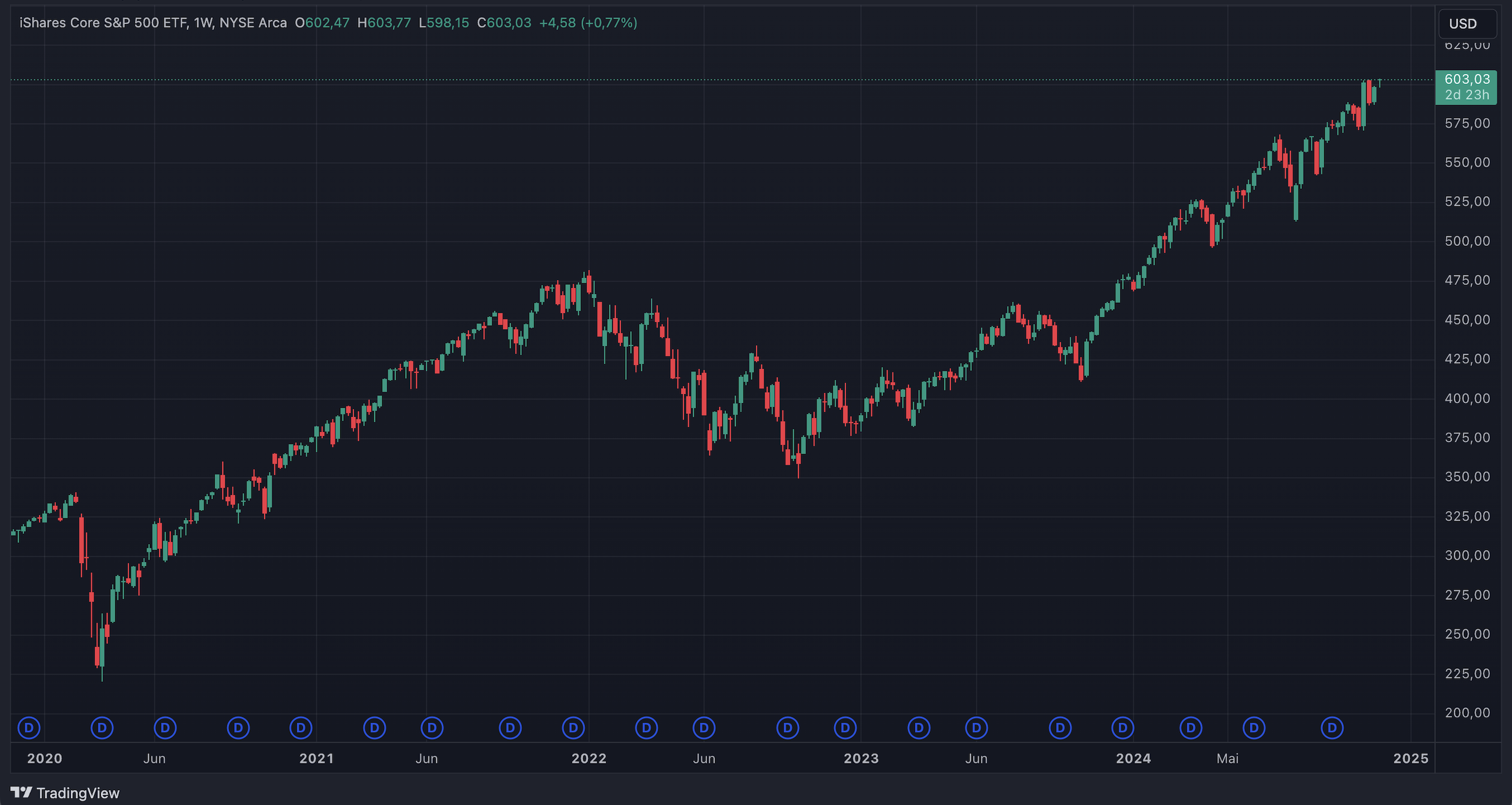1512x805 pixels.
Task: Click the close value 603,03 in legend
Action: click(x=509, y=23)
